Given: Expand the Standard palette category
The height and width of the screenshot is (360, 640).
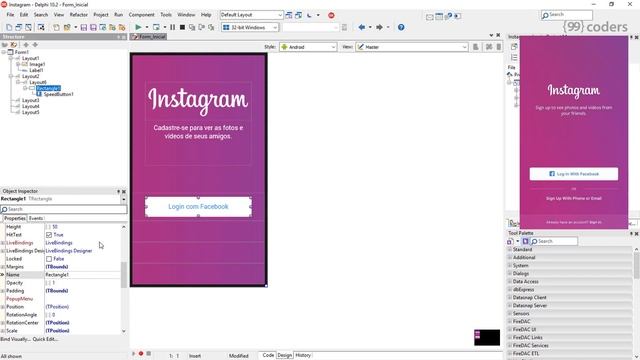Looking at the screenshot, I should pos(510,249).
